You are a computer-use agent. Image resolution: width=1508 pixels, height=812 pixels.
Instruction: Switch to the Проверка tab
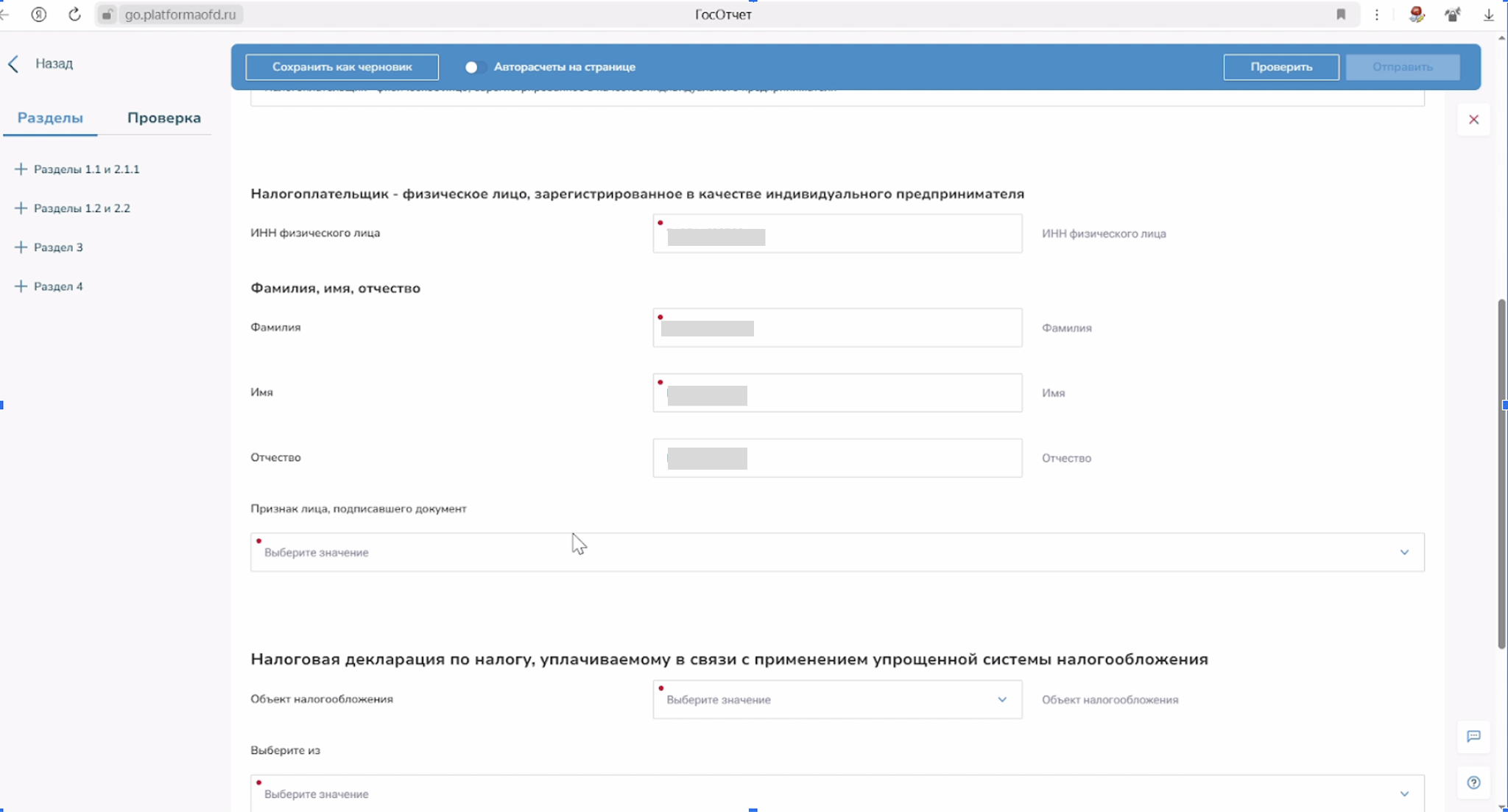163,118
